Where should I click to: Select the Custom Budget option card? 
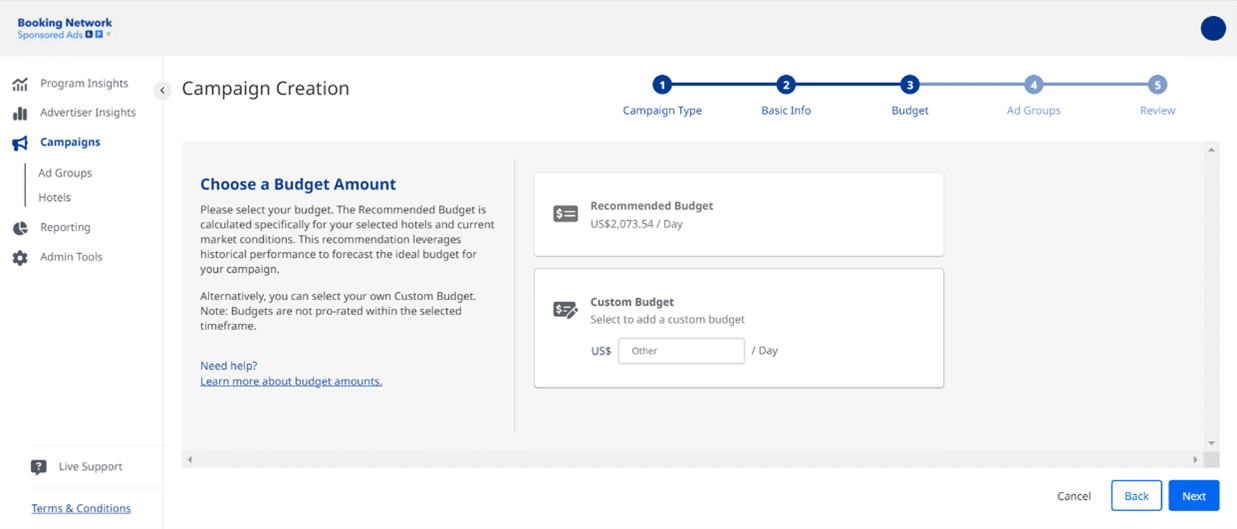pos(739,327)
